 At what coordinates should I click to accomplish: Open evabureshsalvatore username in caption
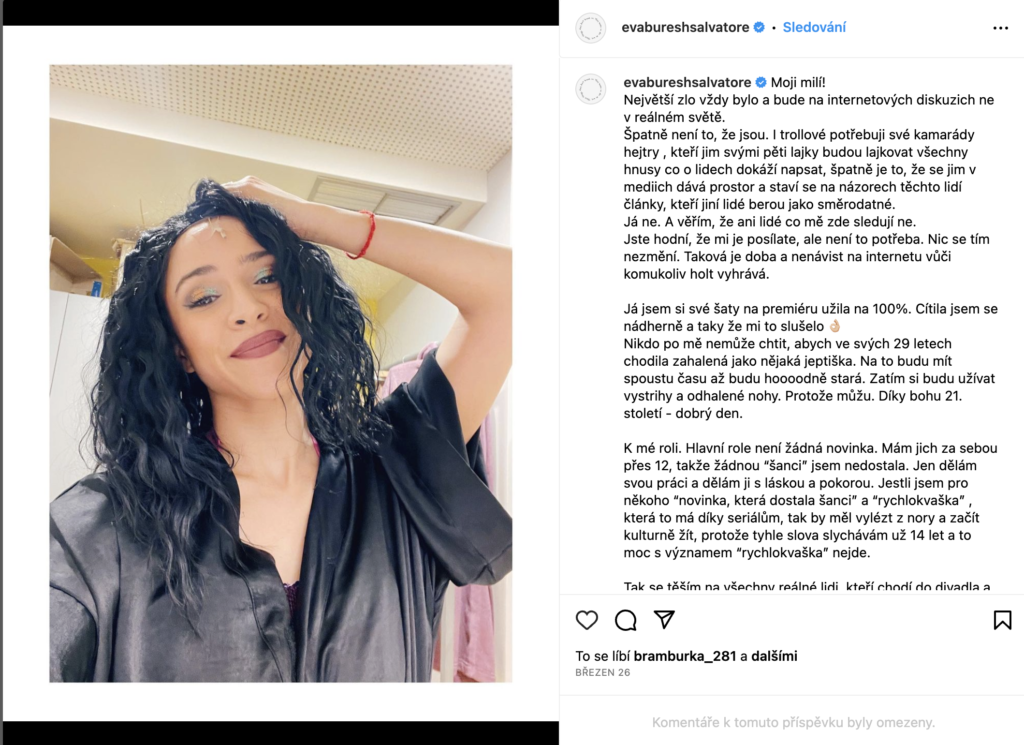[687, 82]
